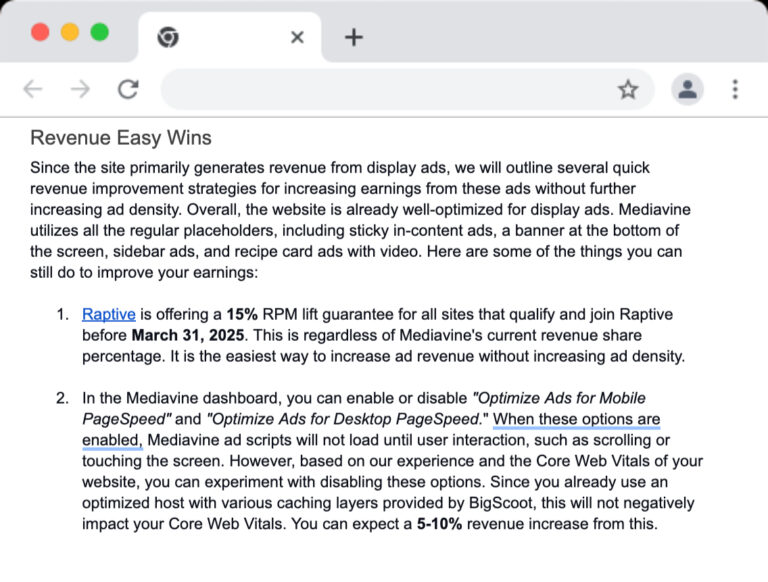Screen dimensions: 768x582
Task: Click the word 'BigScoot' in item 2
Action: point(503,503)
